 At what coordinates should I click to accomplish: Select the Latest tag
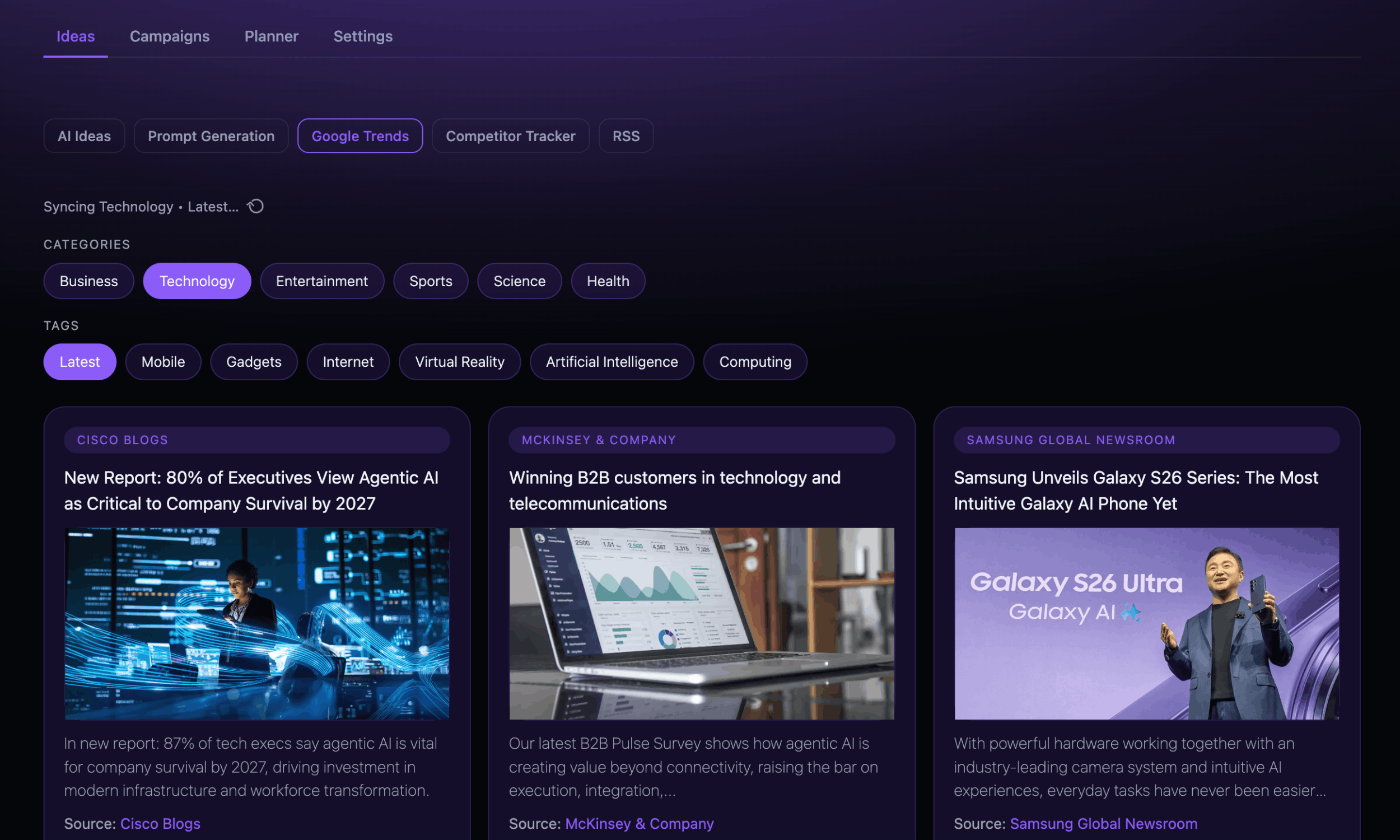click(80, 362)
